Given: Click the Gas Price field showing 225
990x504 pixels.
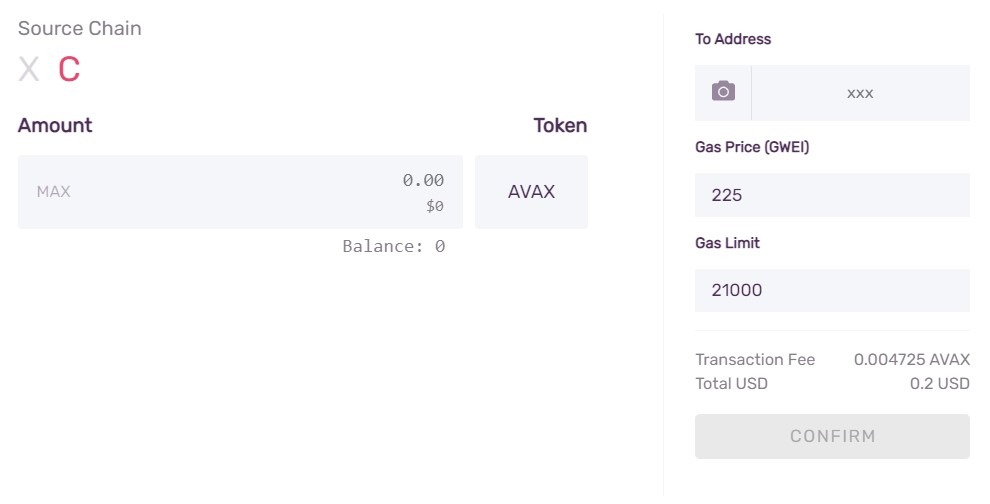Looking at the screenshot, I should click(x=832, y=195).
